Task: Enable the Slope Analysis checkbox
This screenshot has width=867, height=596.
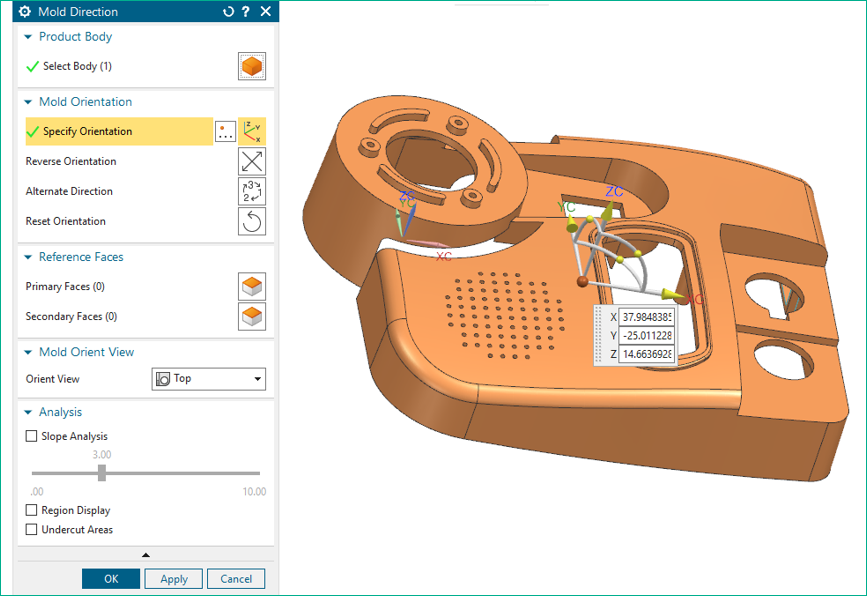Action: click(32, 436)
